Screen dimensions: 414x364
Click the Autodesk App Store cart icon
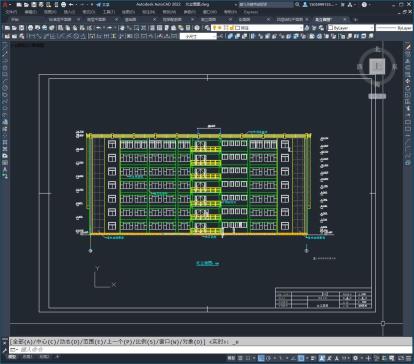343,5
